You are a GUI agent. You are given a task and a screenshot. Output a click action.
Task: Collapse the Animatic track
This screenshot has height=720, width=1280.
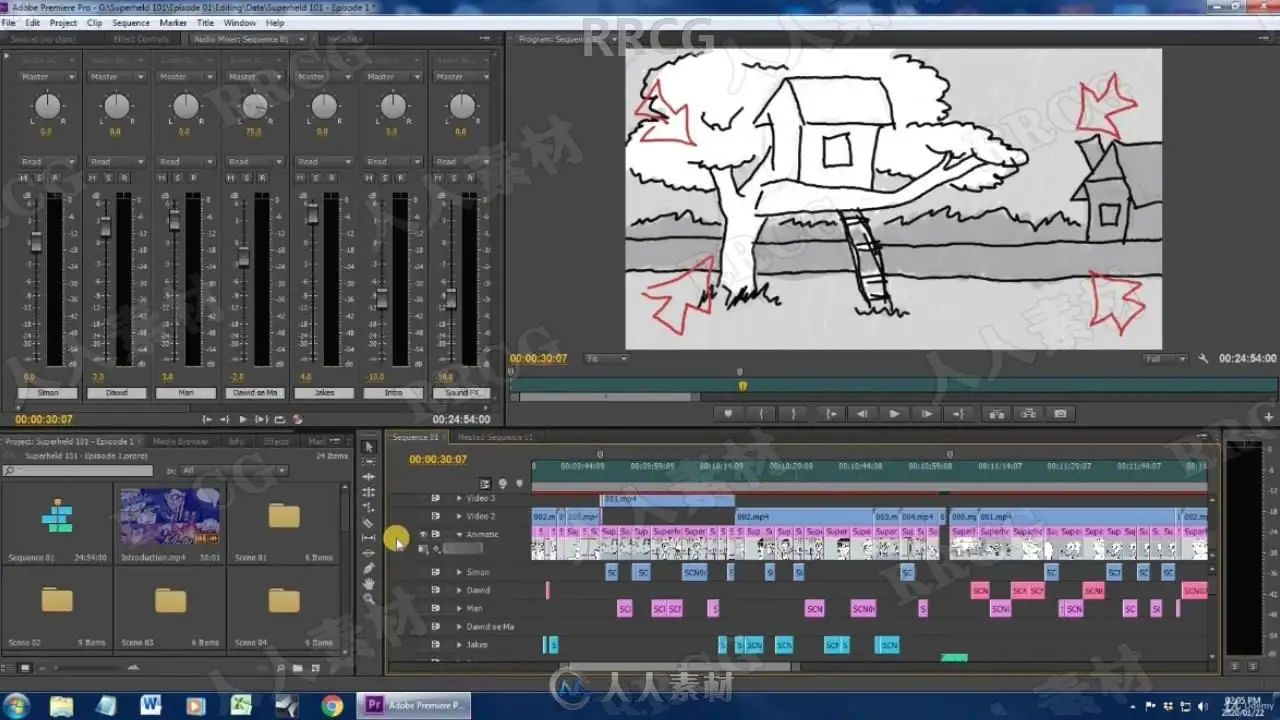(459, 534)
